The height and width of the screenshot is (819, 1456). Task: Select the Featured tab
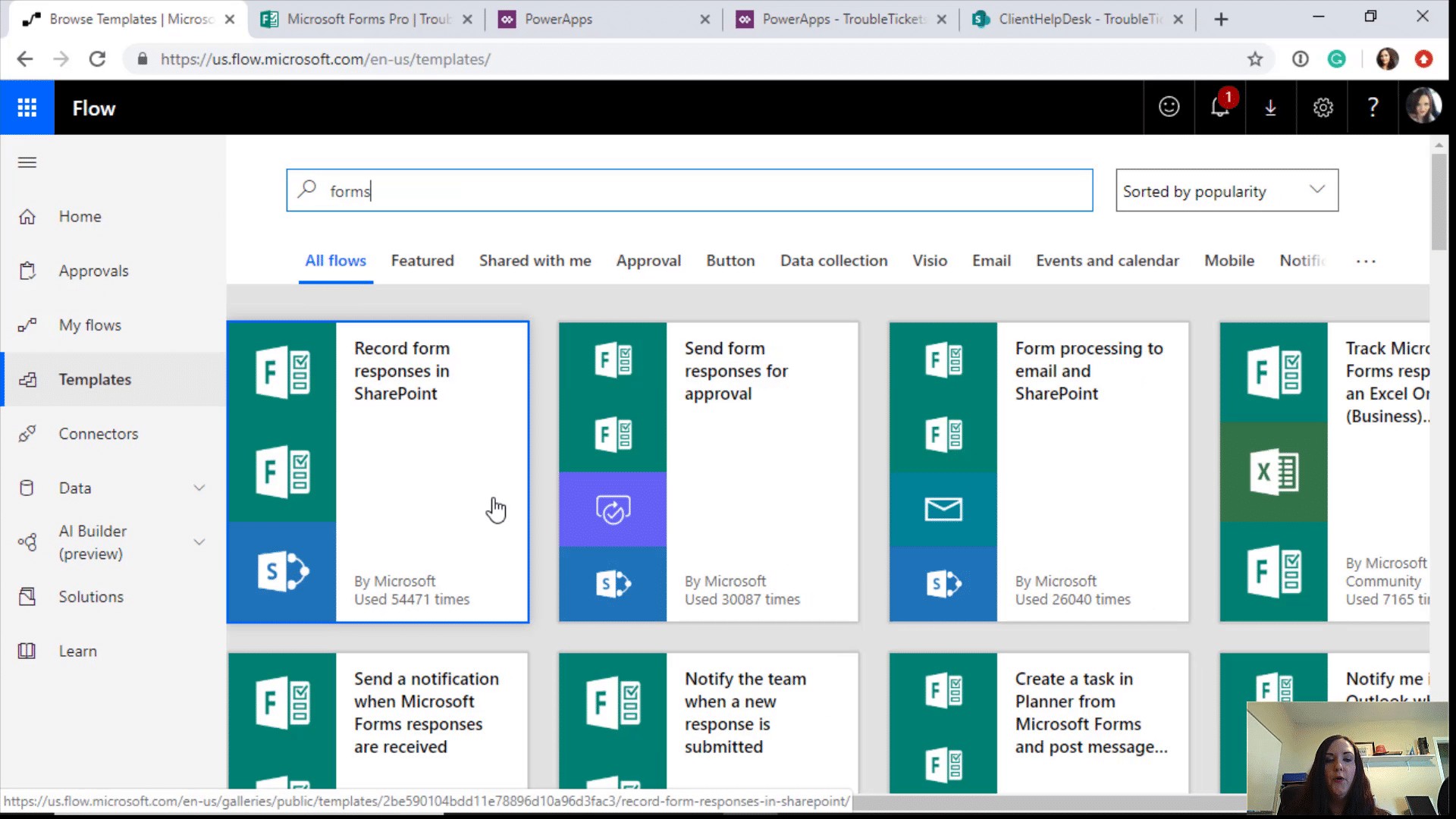pyautogui.click(x=422, y=261)
